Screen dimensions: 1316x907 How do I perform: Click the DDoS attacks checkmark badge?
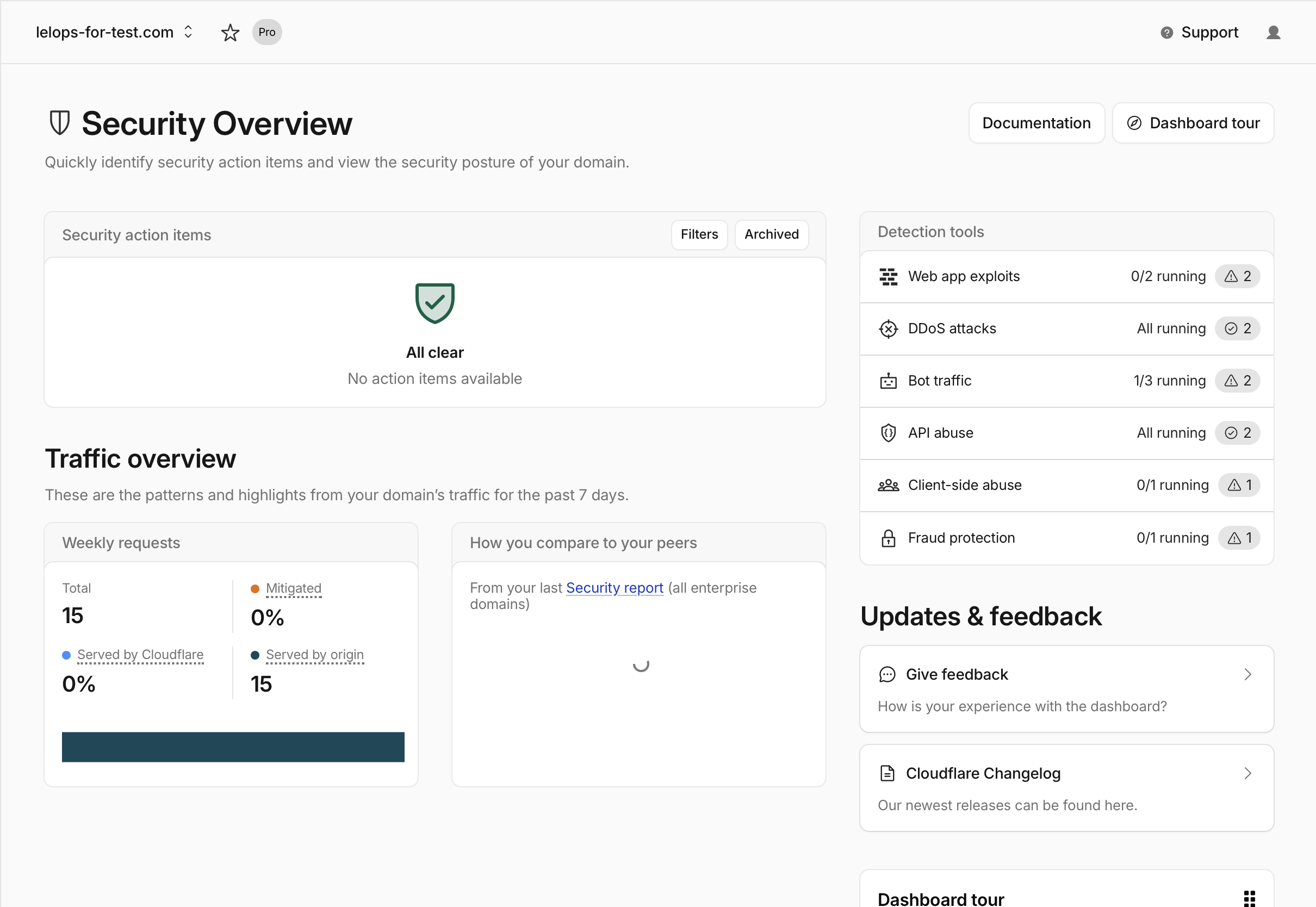click(1237, 329)
